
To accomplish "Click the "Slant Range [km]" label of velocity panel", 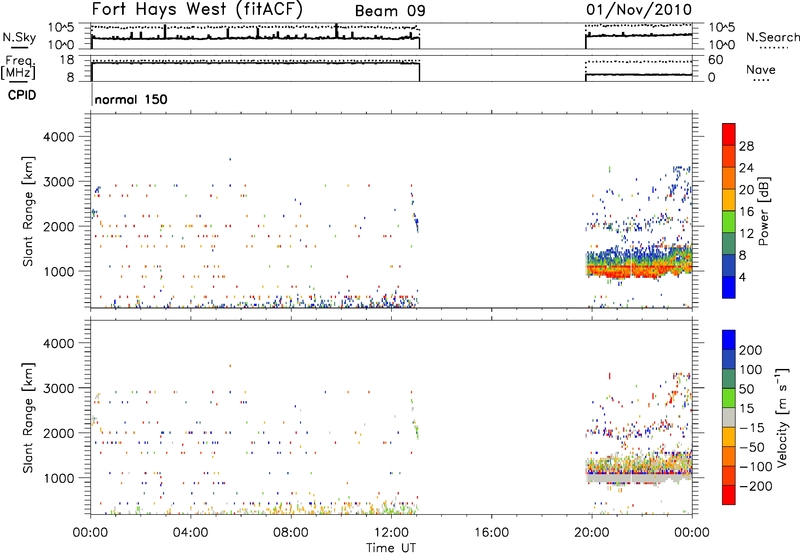I will 28,417.
